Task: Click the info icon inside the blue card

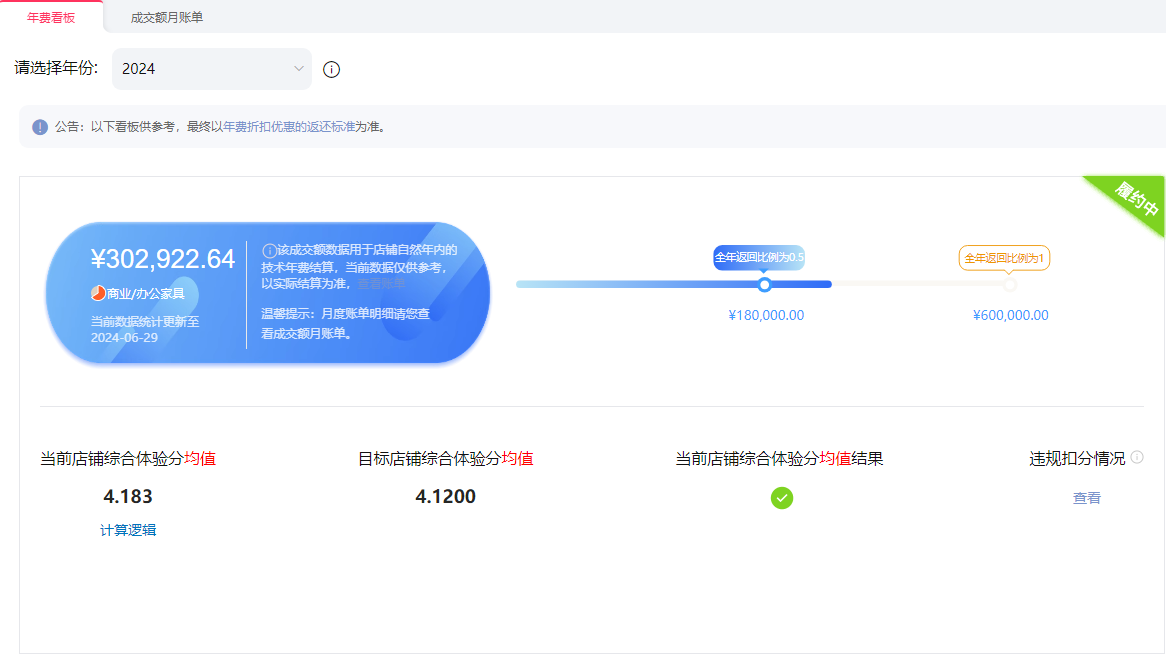Action: pos(269,250)
